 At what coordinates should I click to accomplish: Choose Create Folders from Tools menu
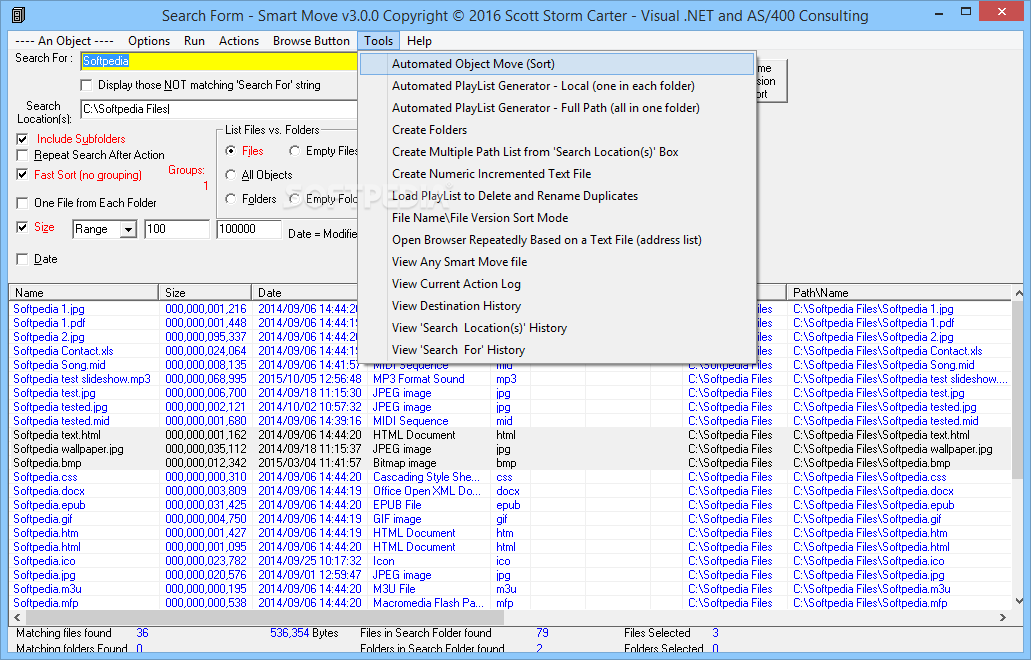557,130
